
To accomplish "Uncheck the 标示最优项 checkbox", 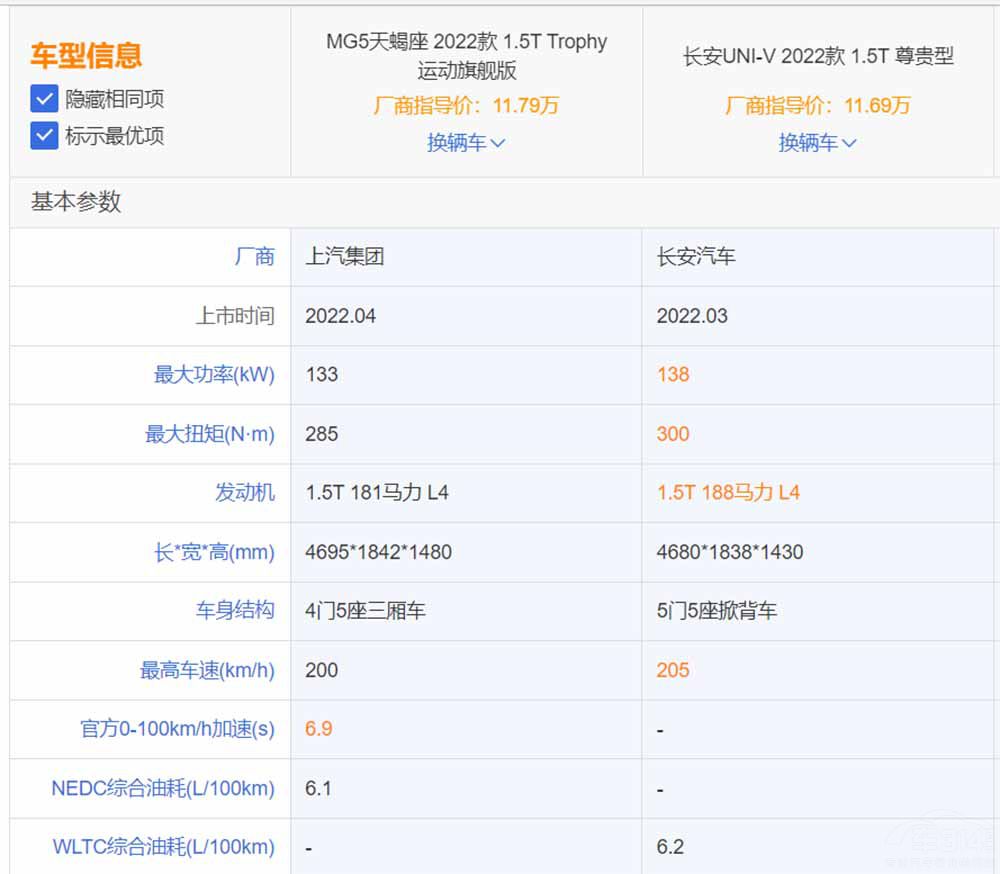I will tap(44, 135).
